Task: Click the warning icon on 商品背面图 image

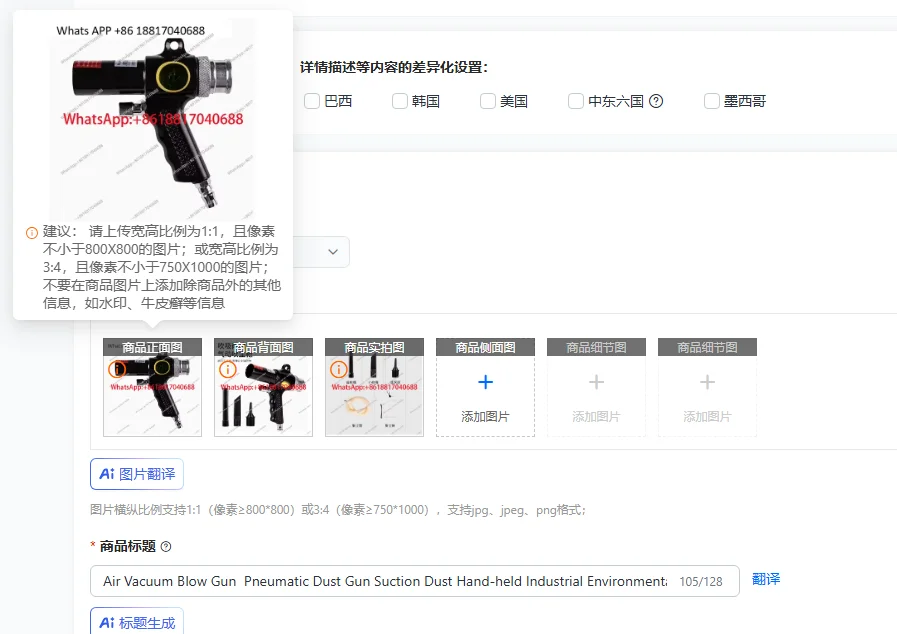Action: pos(227,372)
